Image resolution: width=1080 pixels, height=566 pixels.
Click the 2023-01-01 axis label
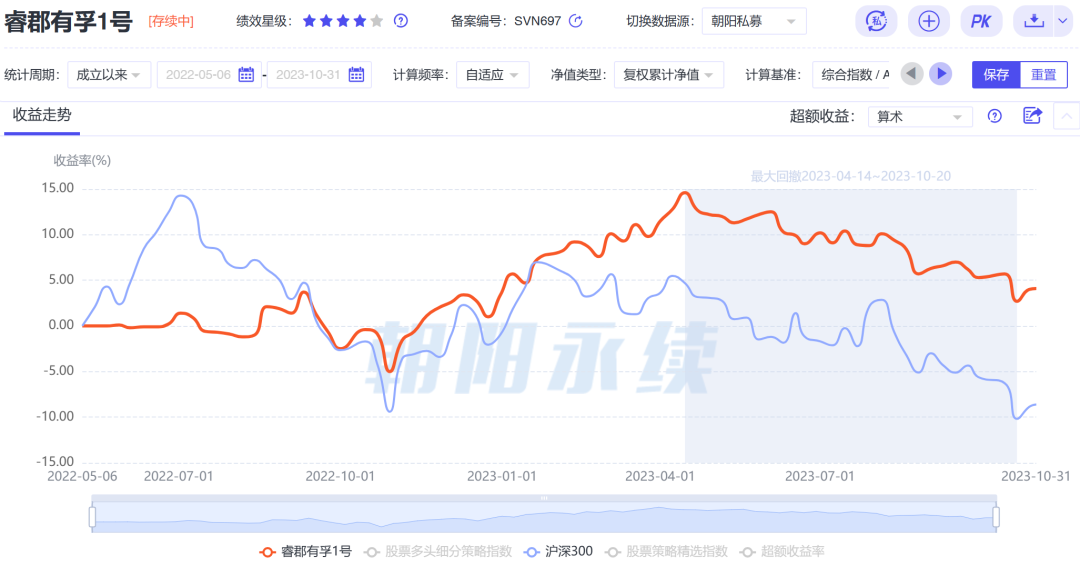(501, 476)
